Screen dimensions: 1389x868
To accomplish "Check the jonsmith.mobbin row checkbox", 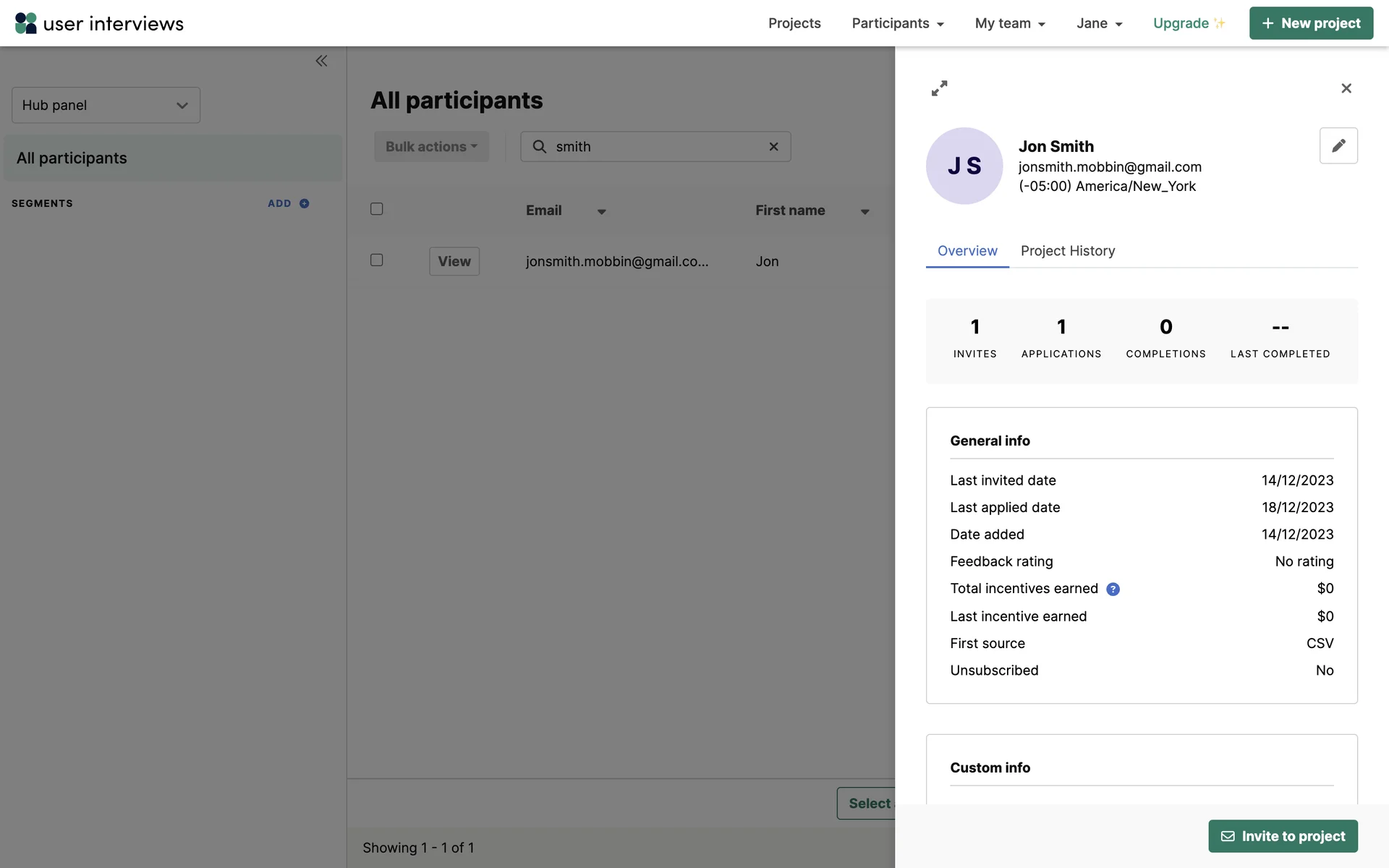I will coord(377,260).
